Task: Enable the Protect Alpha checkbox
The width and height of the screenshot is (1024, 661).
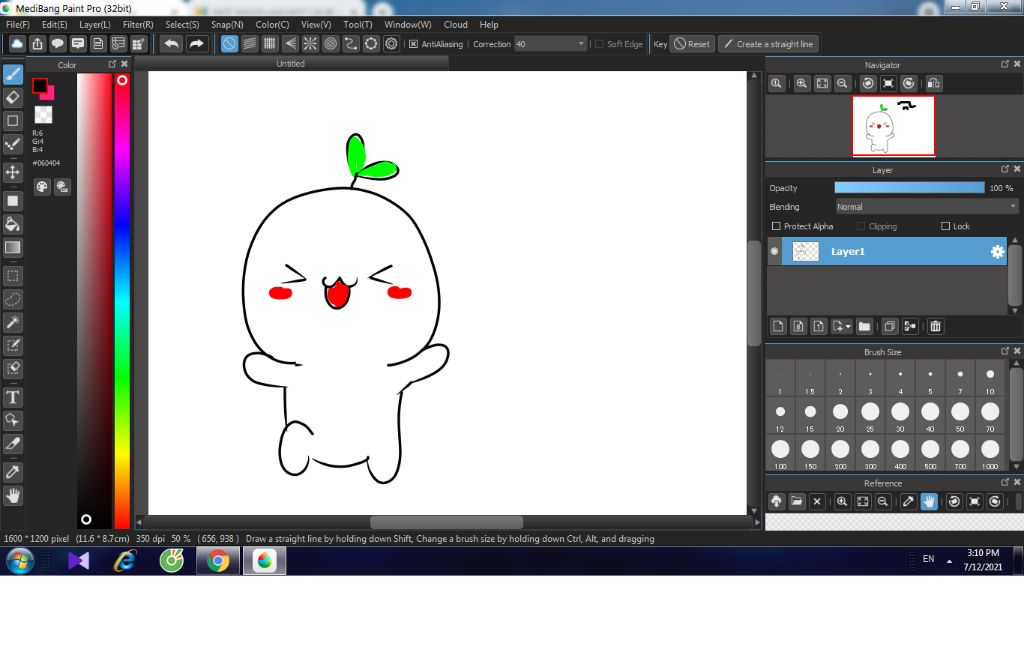Action: [x=777, y=226]
